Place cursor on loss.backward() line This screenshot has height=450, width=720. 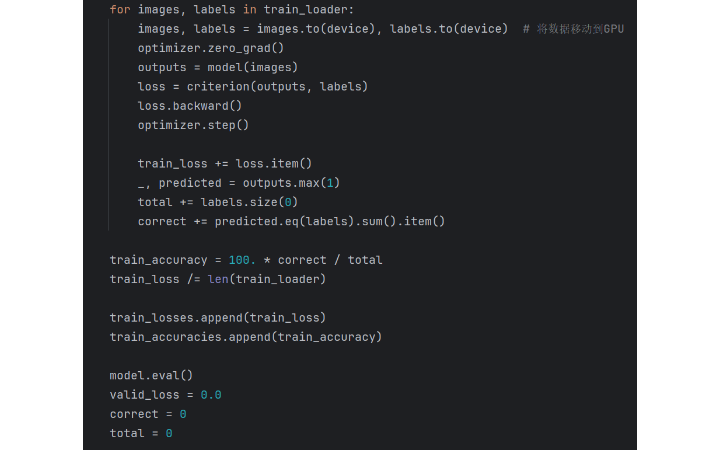(190, 106)
